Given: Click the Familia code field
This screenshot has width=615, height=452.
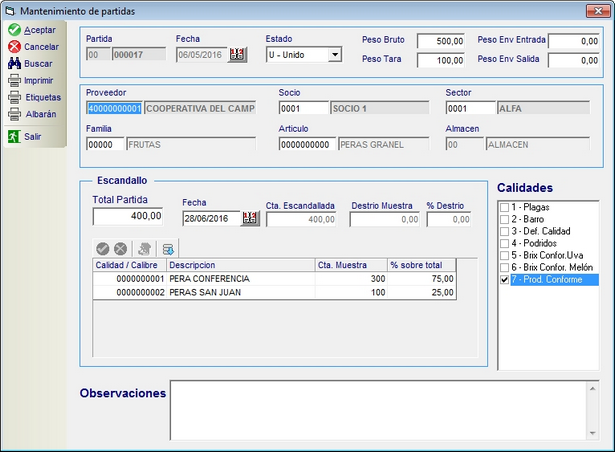Looking at the screenshot, I should pos(105,144).
